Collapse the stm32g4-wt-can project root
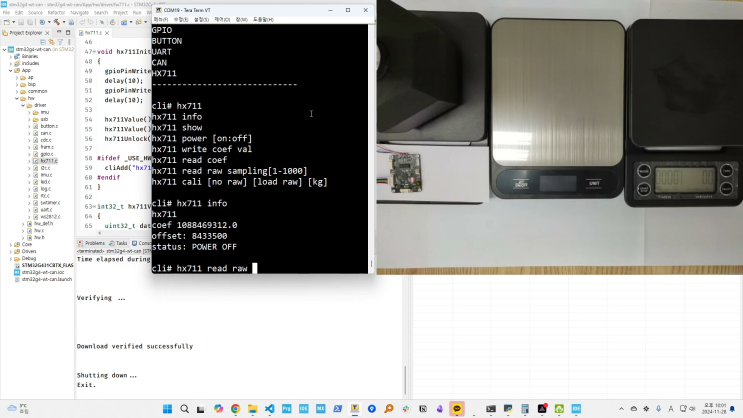 5,49
